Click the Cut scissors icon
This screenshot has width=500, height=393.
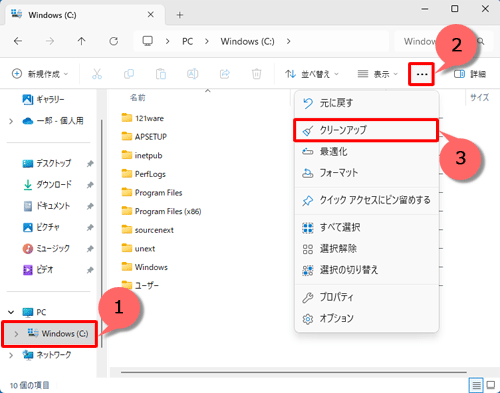(x=97, y=74)
